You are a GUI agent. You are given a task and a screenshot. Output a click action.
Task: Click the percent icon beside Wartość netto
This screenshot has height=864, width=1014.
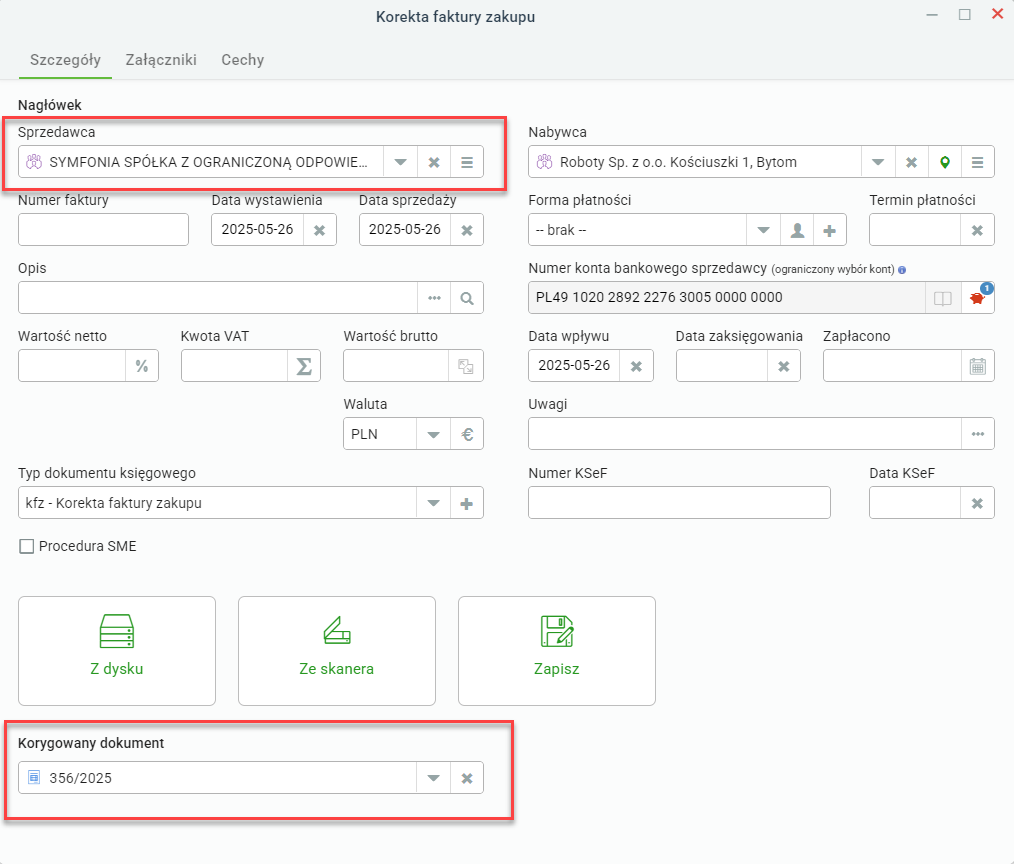tap(142, 366)
